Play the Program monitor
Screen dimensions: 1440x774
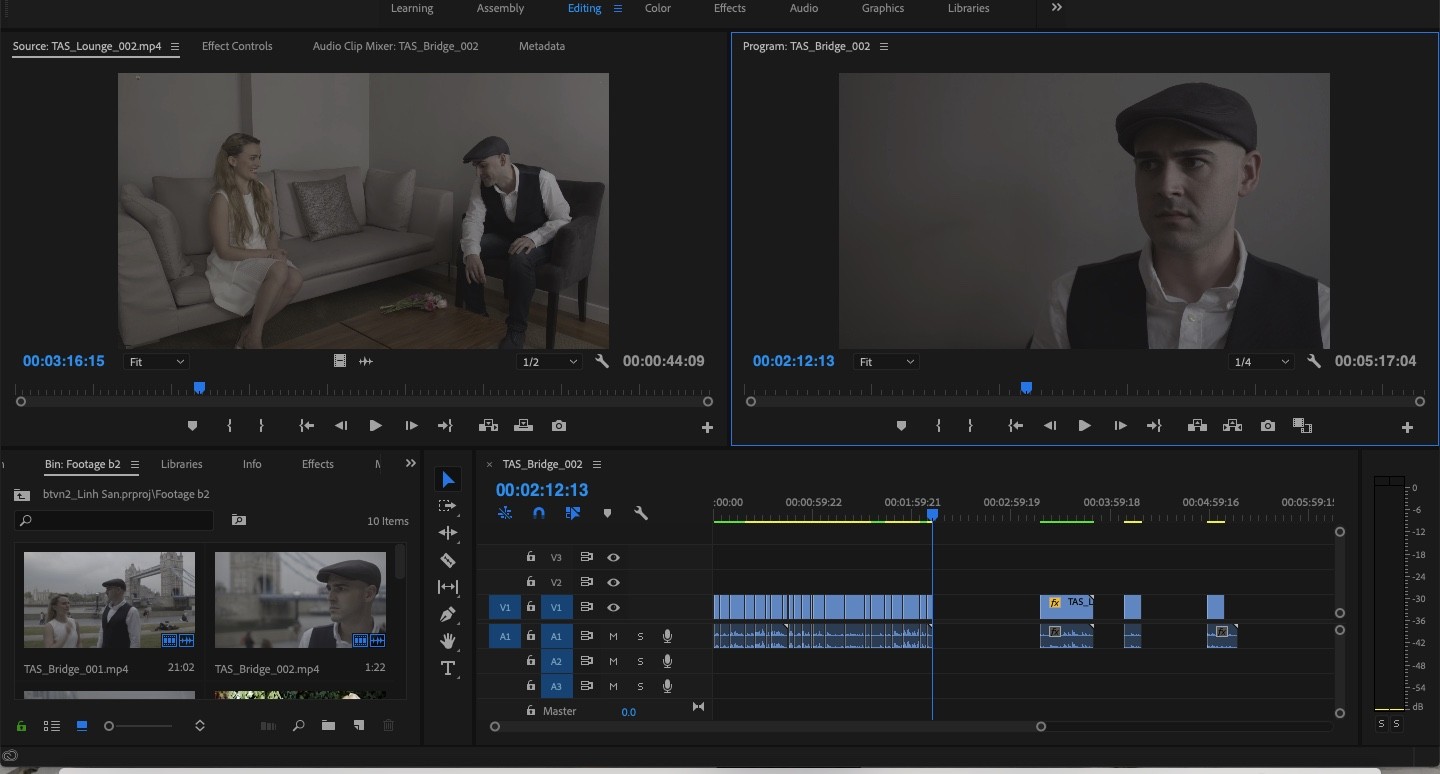point(1084,426)
